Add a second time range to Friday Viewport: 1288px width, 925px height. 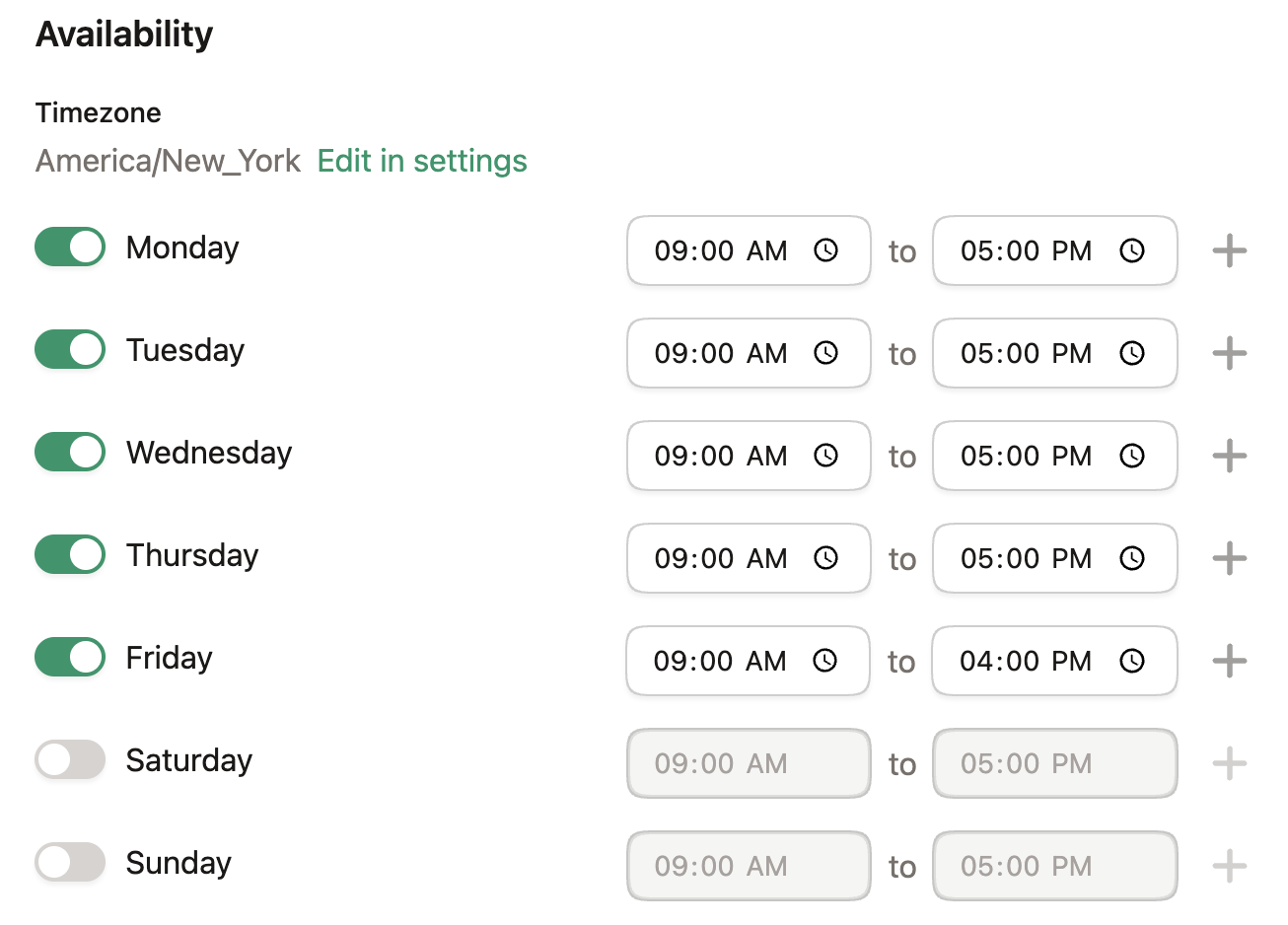pos(1229,661)
